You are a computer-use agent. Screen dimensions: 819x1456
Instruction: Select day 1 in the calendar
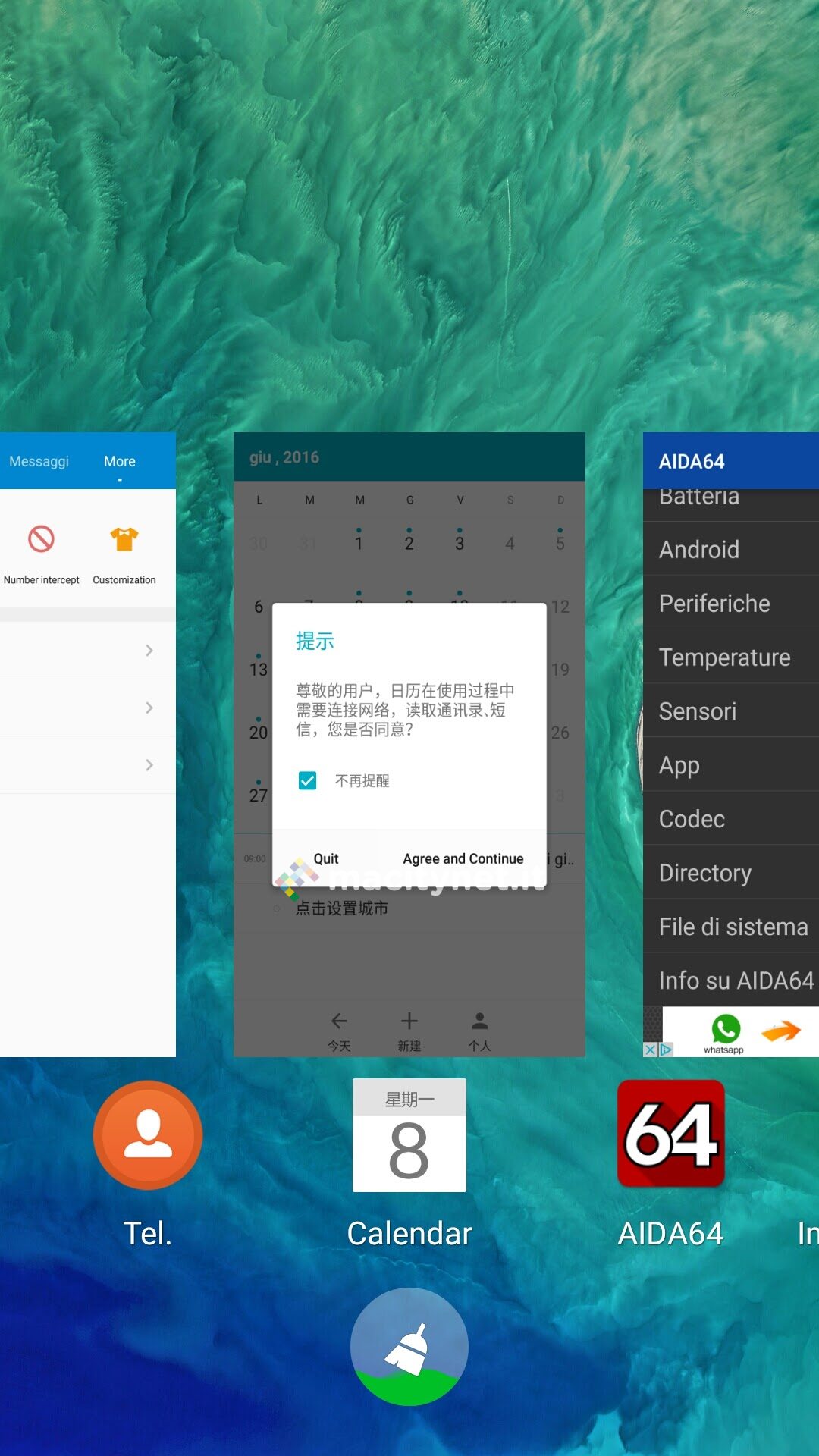click(x=359, y=543)
